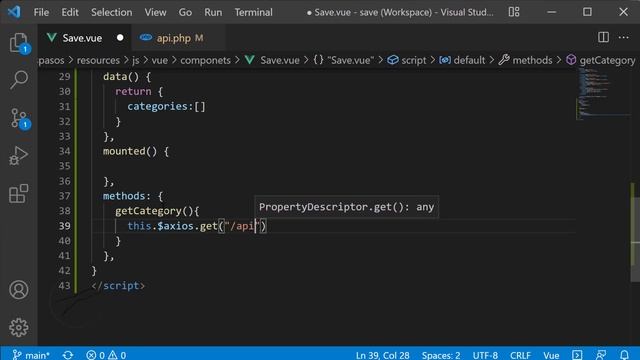Open the Explorer view in activity bar
The height and width of the screenshot is (360, 640).
tap(19, 43)
